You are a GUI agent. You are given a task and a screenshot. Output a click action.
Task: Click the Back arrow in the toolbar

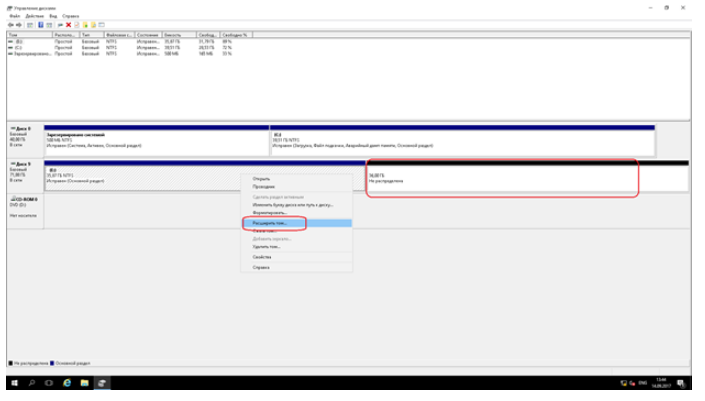click(9, 23)
